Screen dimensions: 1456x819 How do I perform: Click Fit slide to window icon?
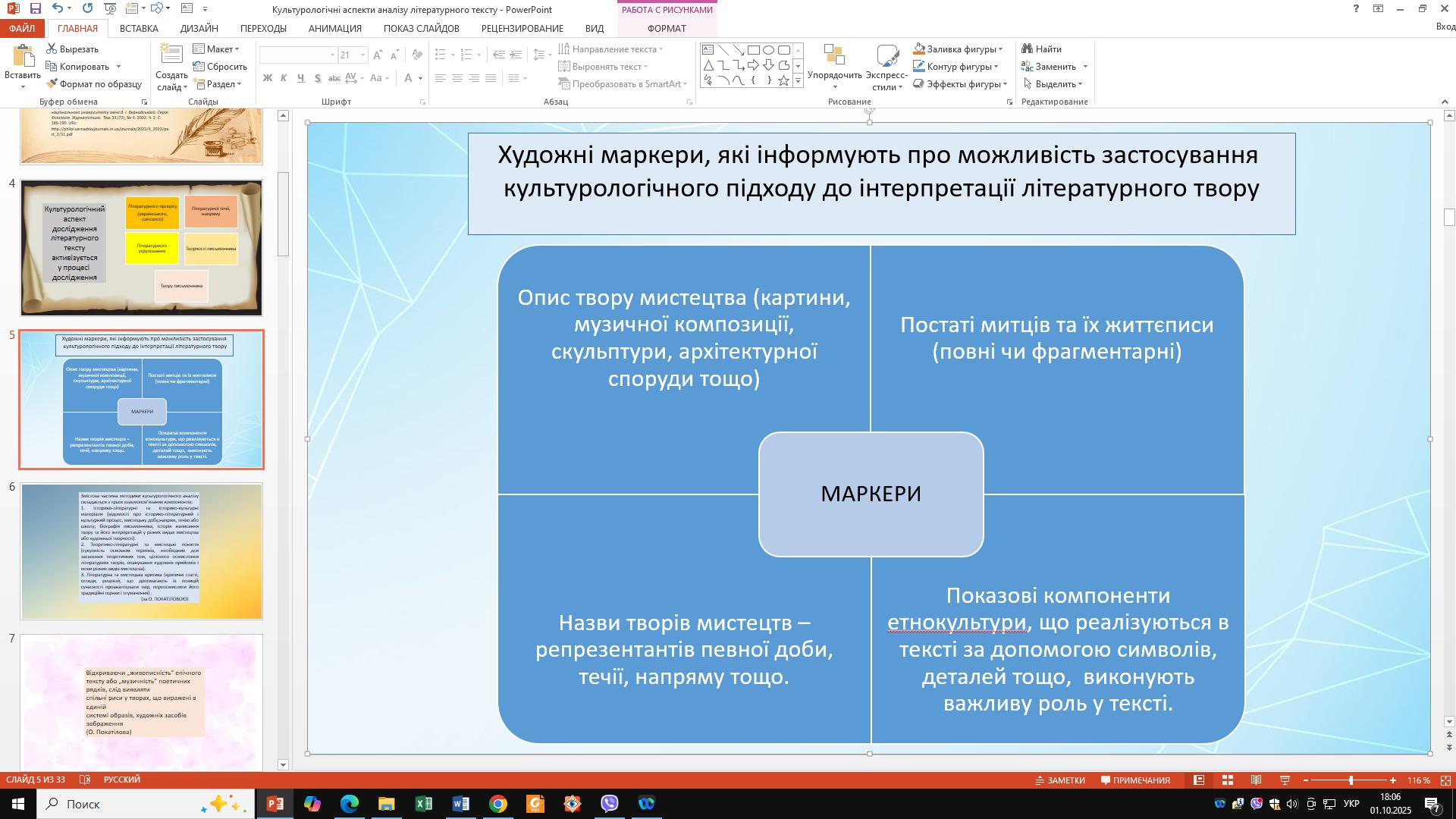[1445, 780]
